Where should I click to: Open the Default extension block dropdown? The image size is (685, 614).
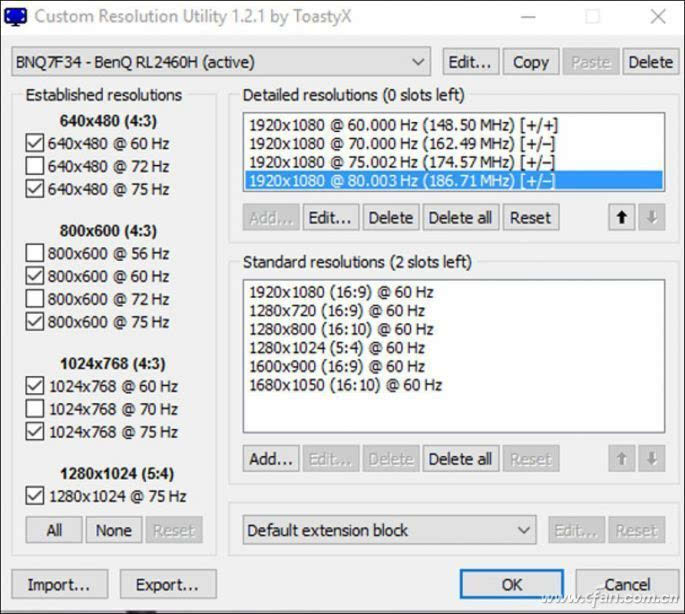click(x=389, y=530)
